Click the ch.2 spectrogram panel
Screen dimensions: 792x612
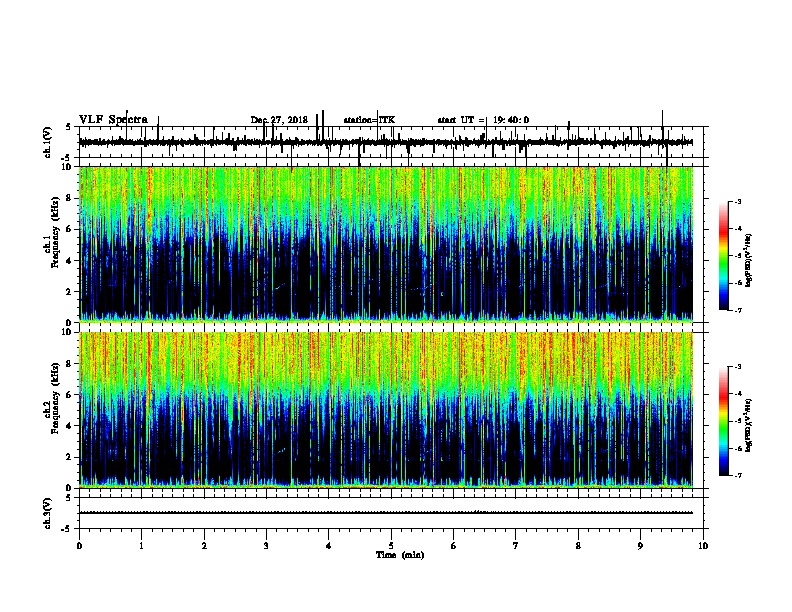click(x=386, y=410)
